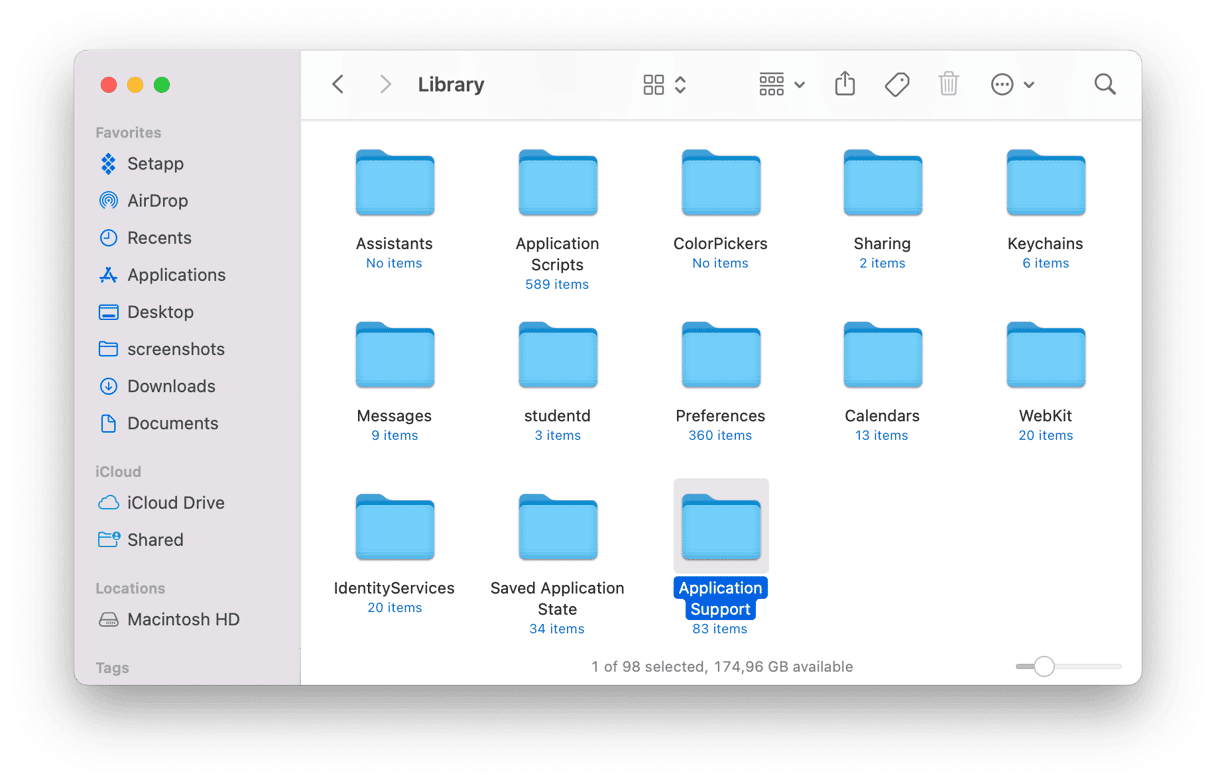Select the iCloud Drive cloud icon

(108, 503)
